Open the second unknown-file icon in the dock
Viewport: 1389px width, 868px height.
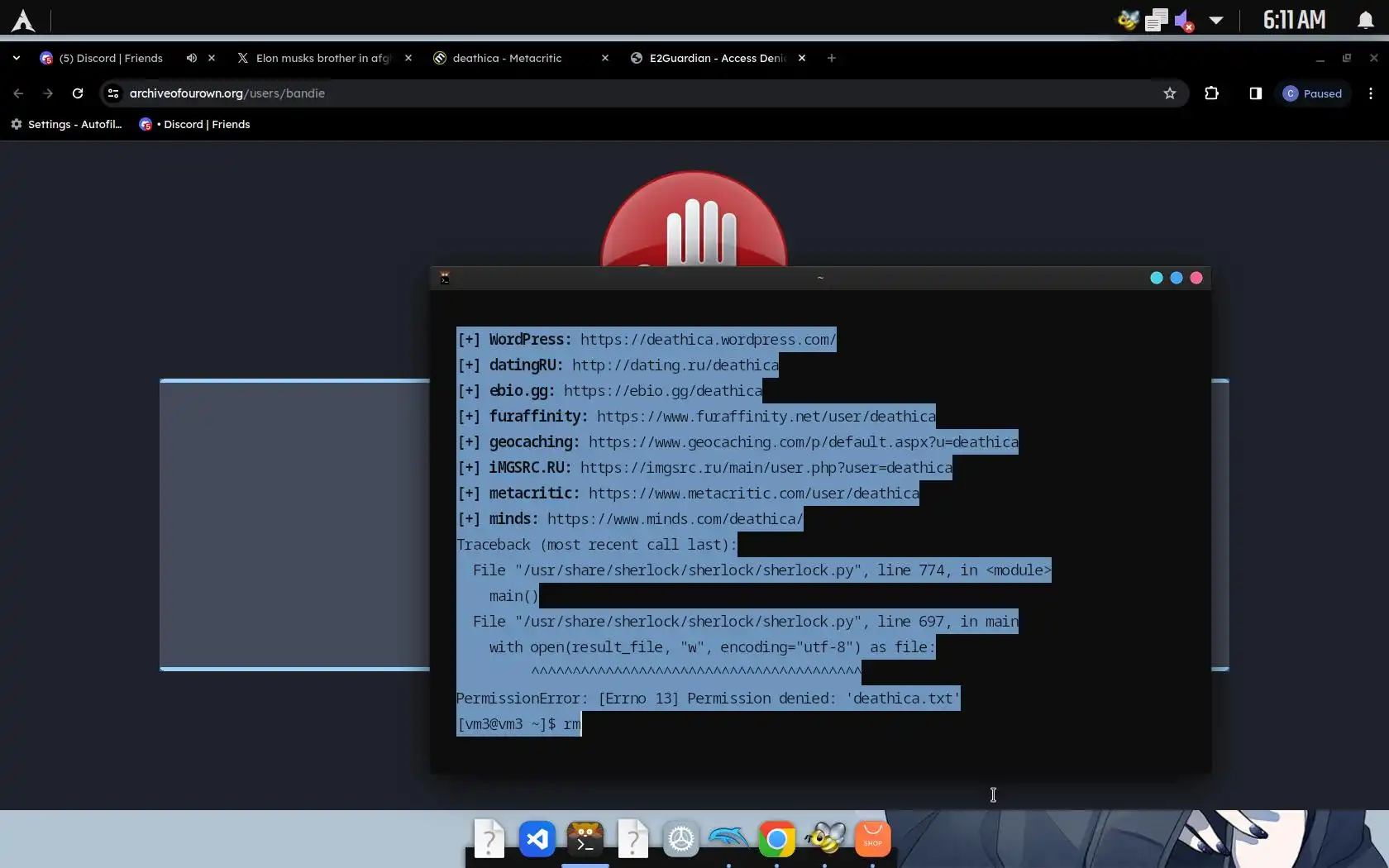coord(633,839)
